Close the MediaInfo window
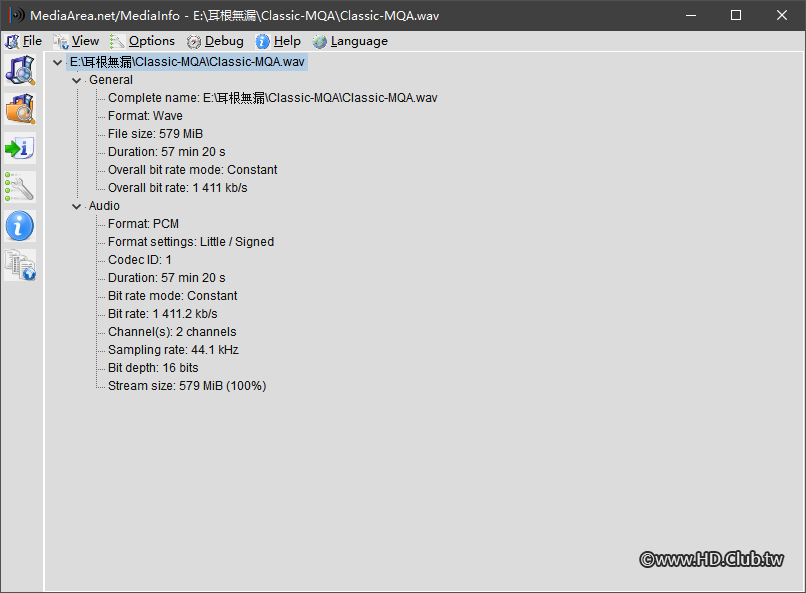Screen dimensions: 806x593 coord(782,15)
